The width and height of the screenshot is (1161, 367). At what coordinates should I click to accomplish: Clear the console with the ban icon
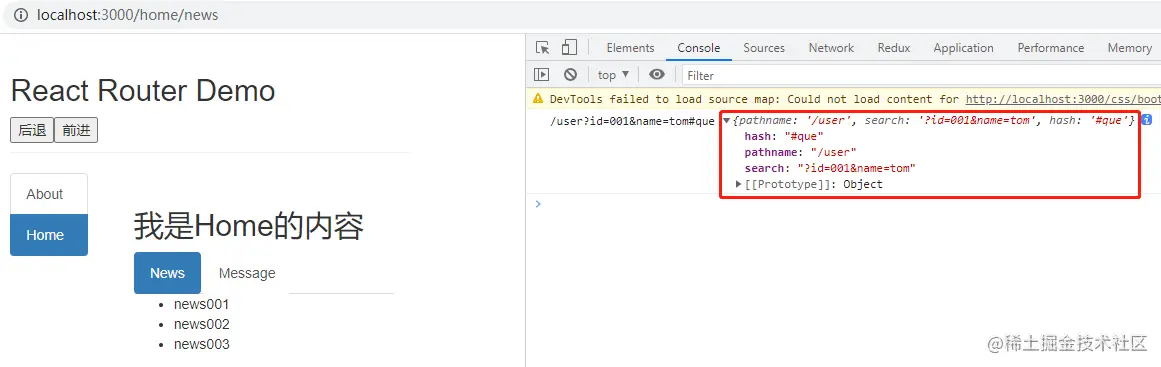tap(570, 75)
